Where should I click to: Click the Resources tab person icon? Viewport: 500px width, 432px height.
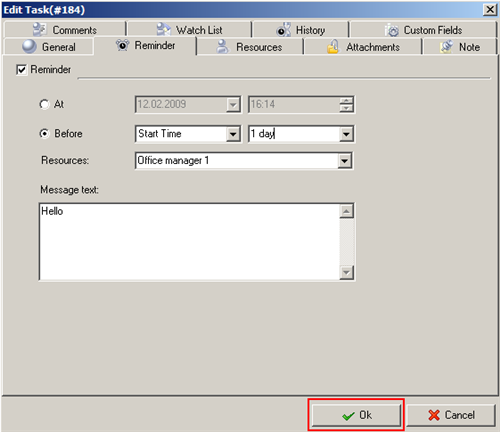223,46
